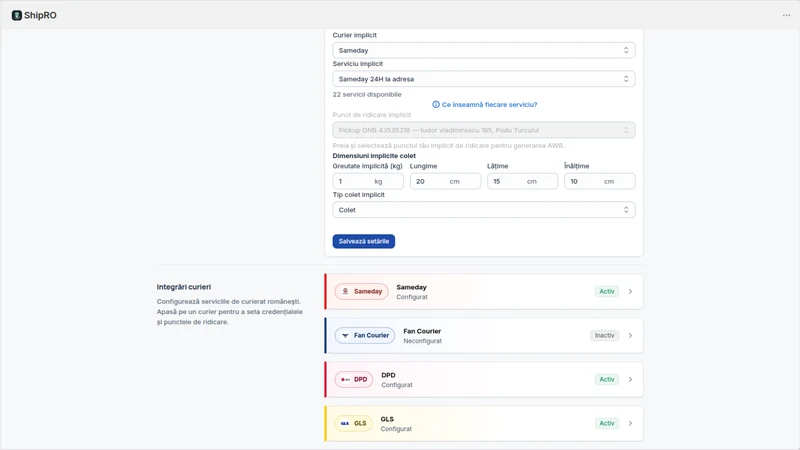Focus the Greutate implicită kg field
Screen dimensions: 800x450
(x=368, y=181)
